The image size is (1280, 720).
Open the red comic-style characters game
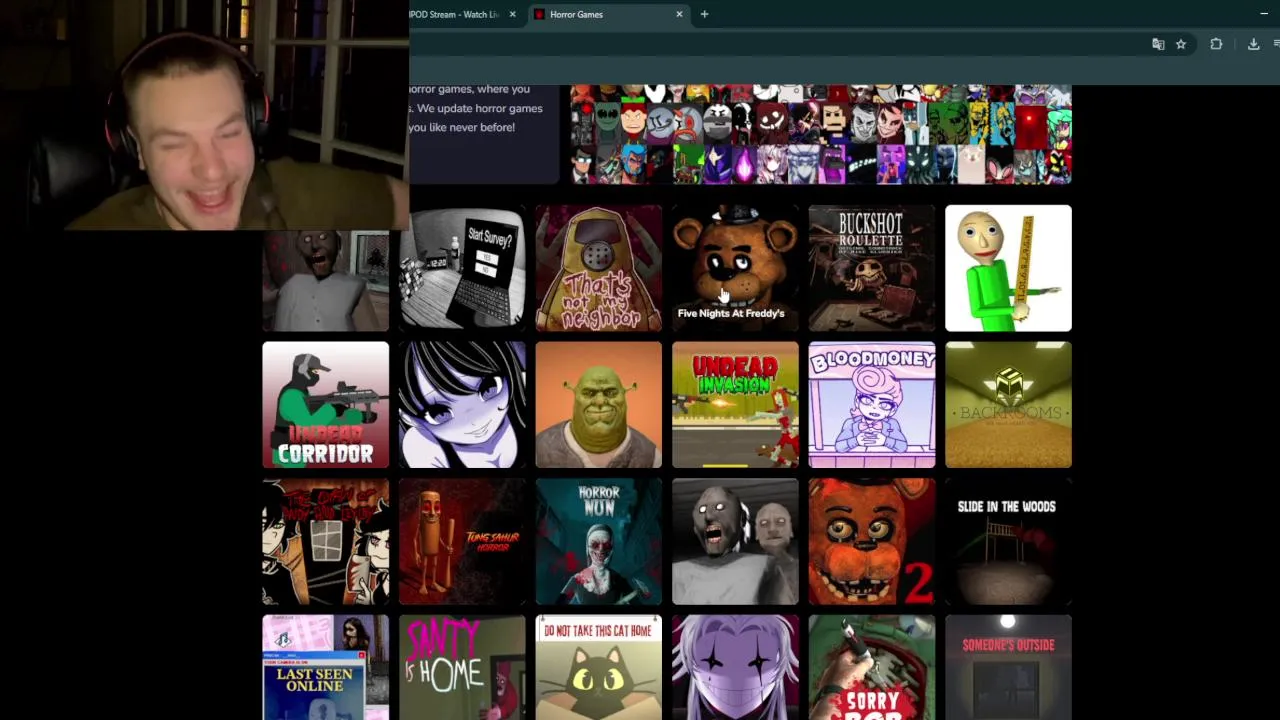click(x=325, y=542)
